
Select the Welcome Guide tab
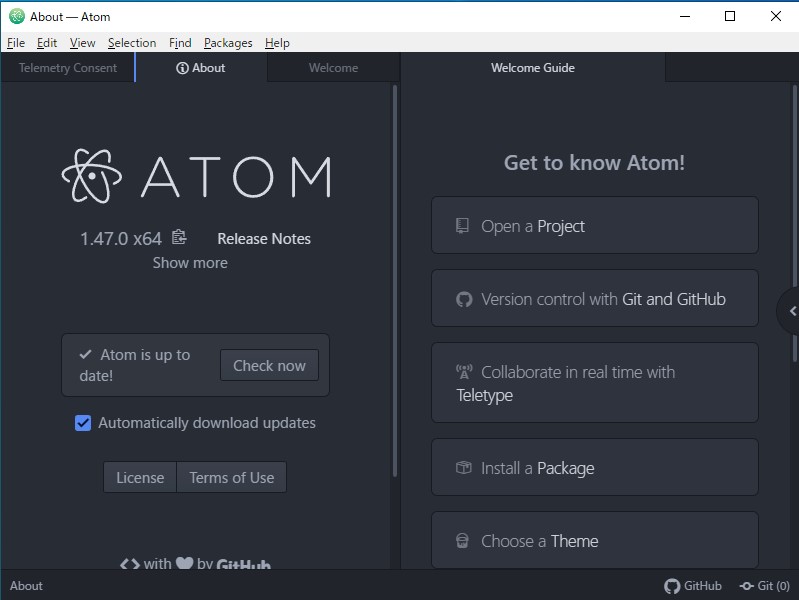(533, 68)
